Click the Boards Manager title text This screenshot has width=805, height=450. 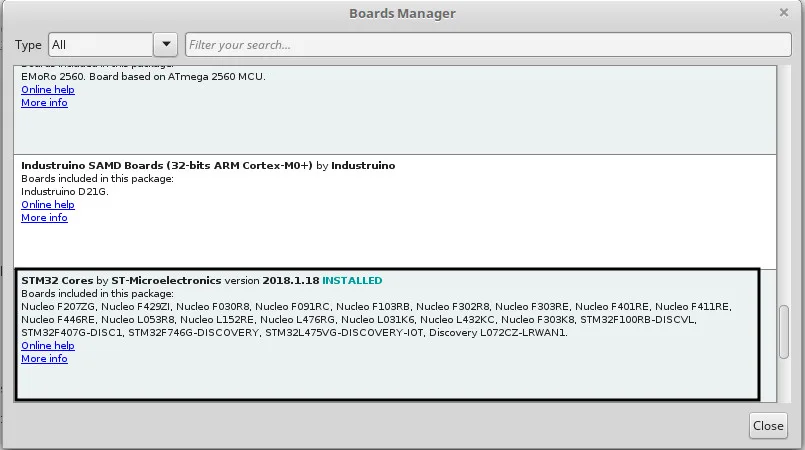(402, 13)
